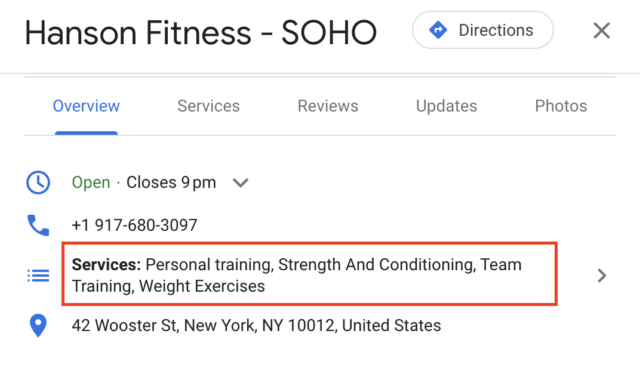640x371 pixels.
Task: Select the Overview tab
Action: point(86,106)
